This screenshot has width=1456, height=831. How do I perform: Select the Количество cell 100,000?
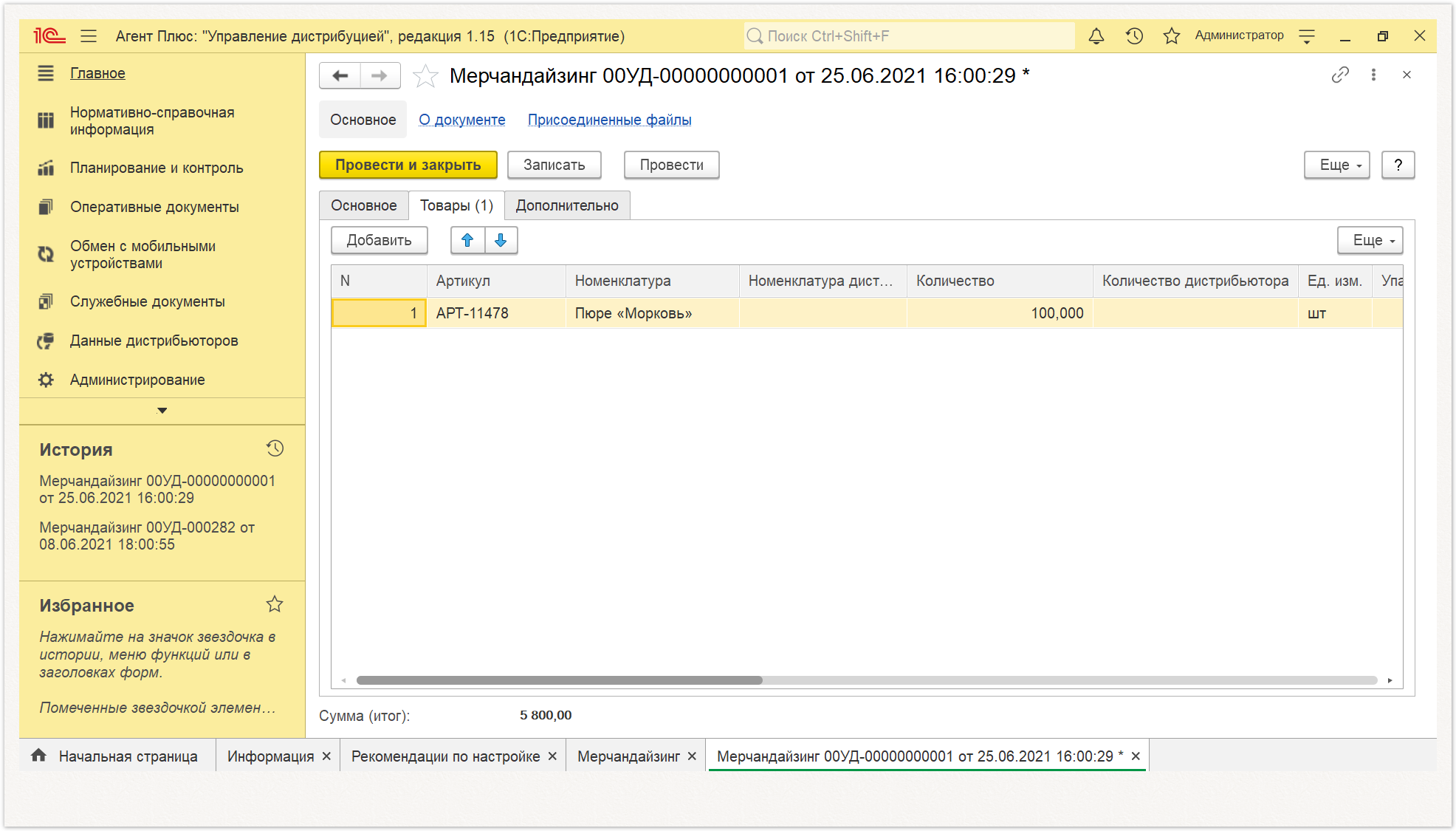click(x=1000, y=313)
